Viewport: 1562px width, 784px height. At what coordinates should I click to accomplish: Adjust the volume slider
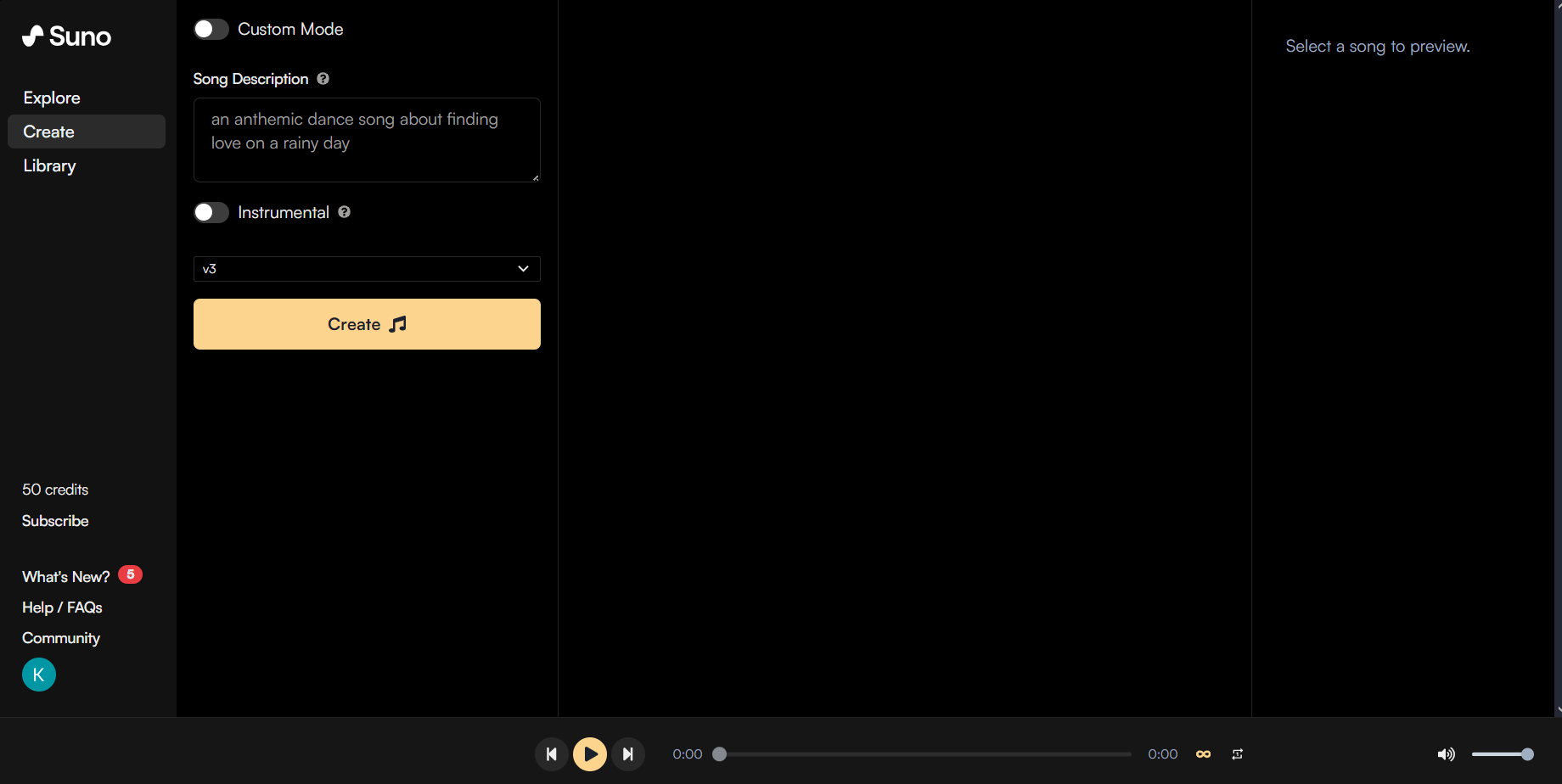pyautogui.click(x=1501, y=753)
